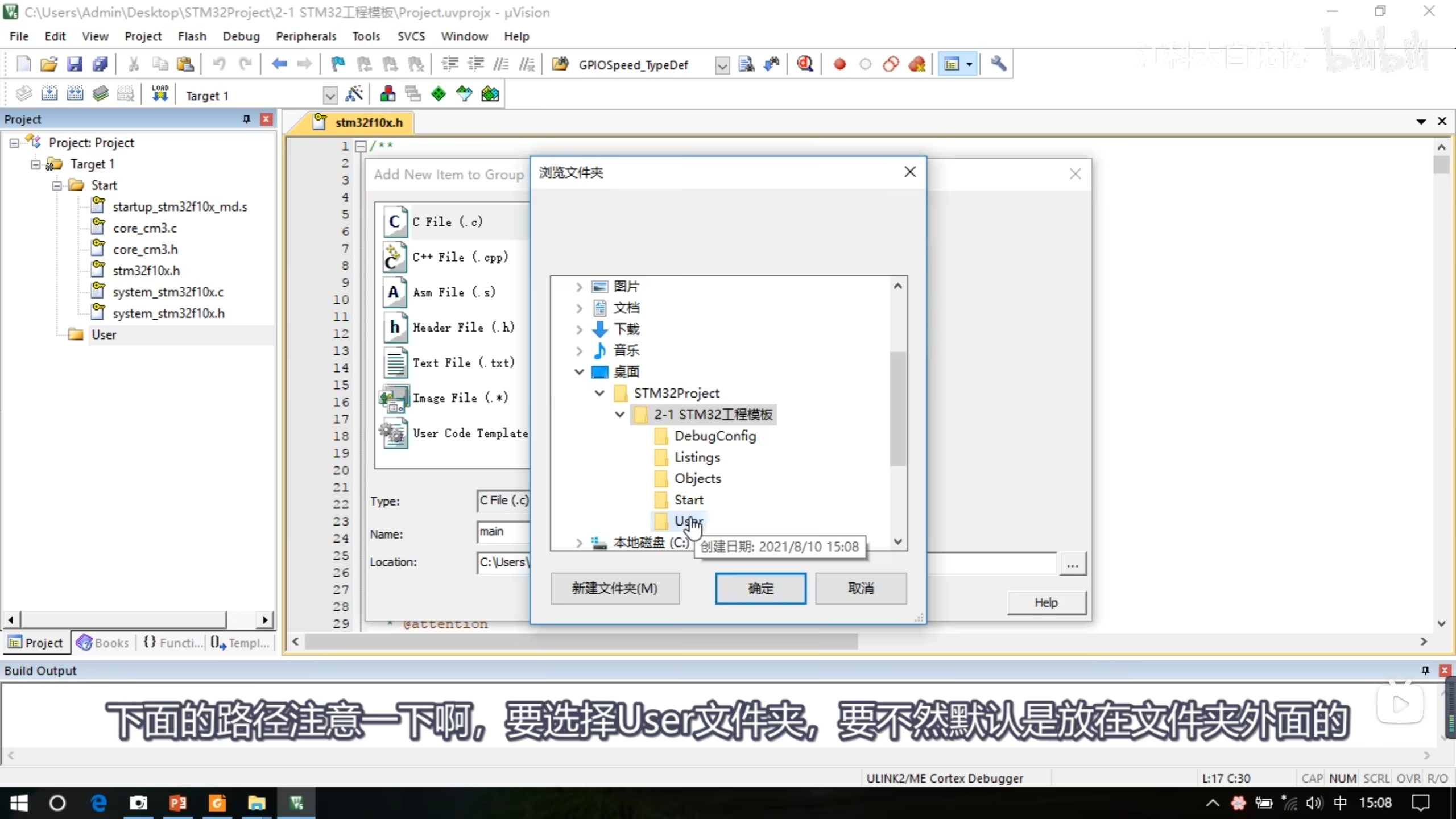Click the 新建文件夹(M) button
The height and width of the screenshot is (819, 1456).
[x=615, y=588]
